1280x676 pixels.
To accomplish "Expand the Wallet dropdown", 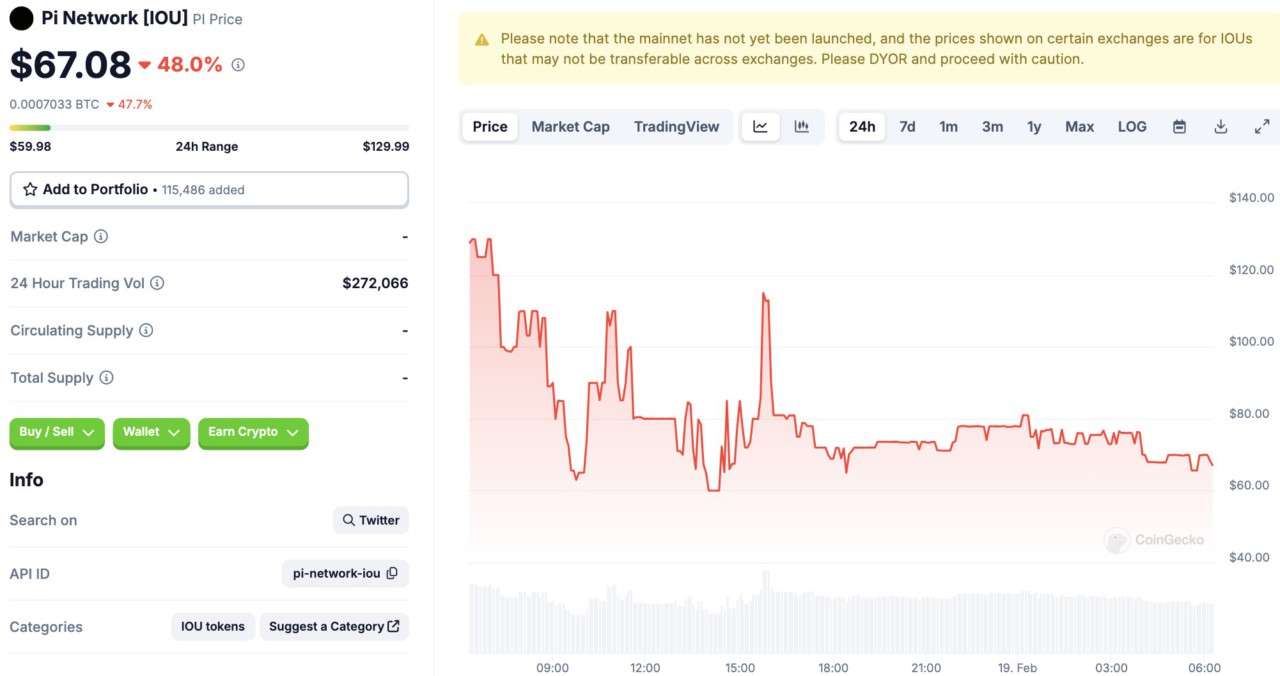I will (151, 433).
